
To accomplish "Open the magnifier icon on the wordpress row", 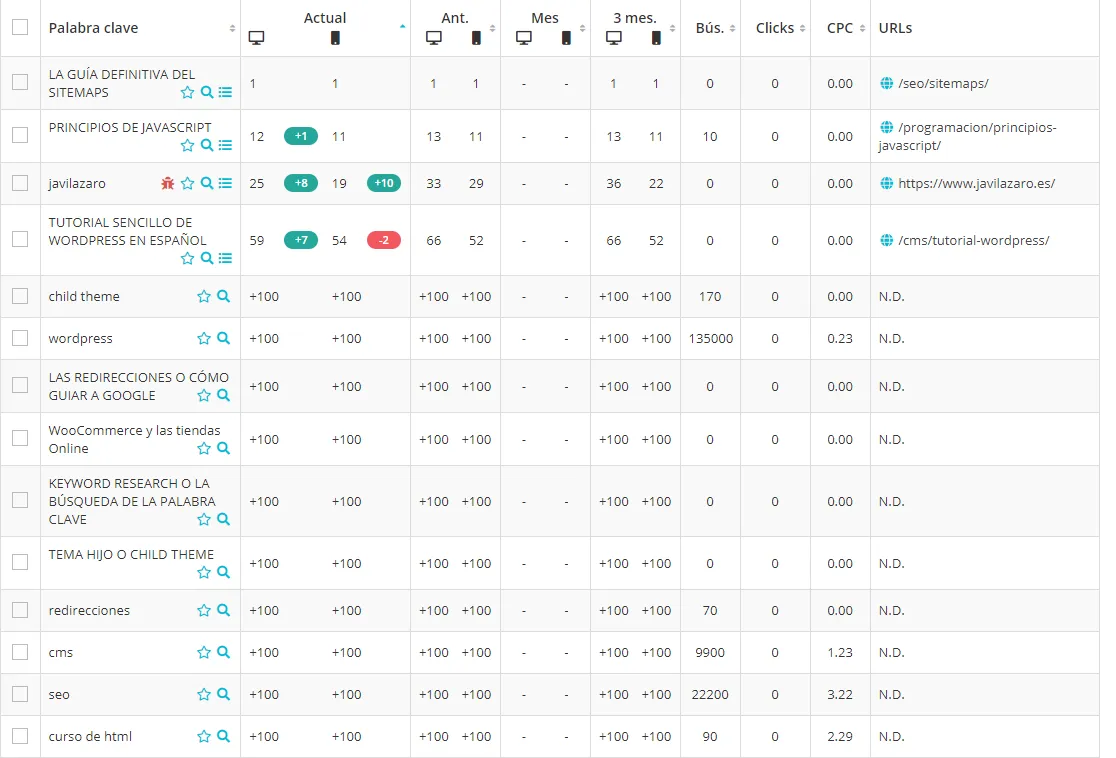I will 222,338.
